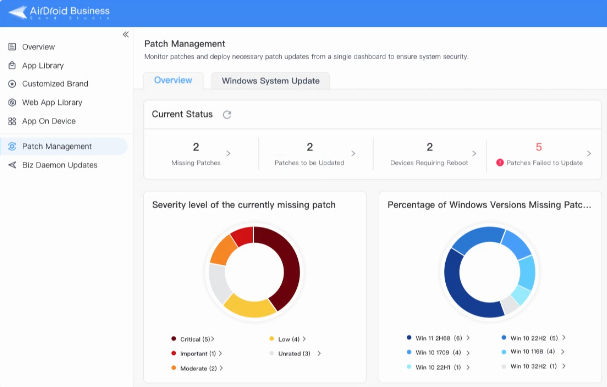Switch to the Windows System Update tab
The width and height of the screenshot is (607, 387).
(x=271, y=81)
